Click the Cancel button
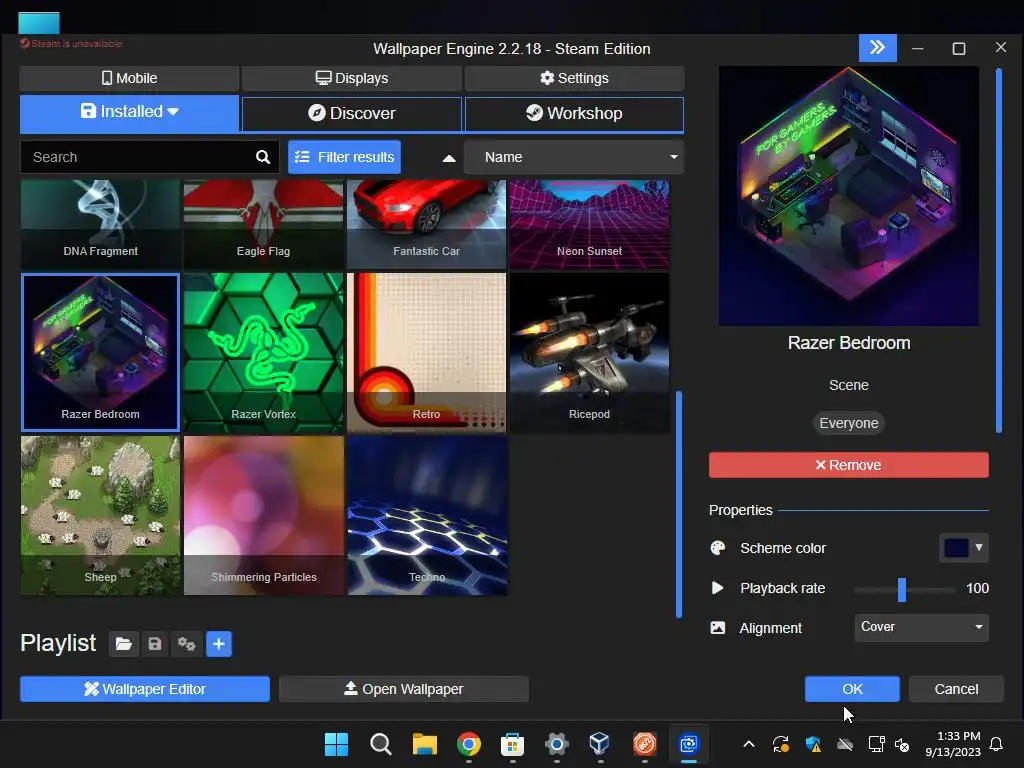 coord(956,689)
